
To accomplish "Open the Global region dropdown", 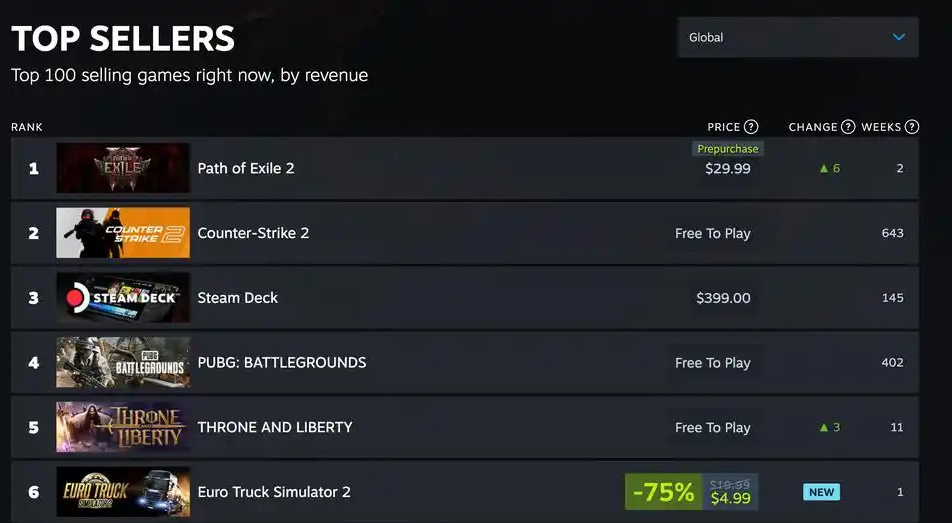I will tap(797, 37).
